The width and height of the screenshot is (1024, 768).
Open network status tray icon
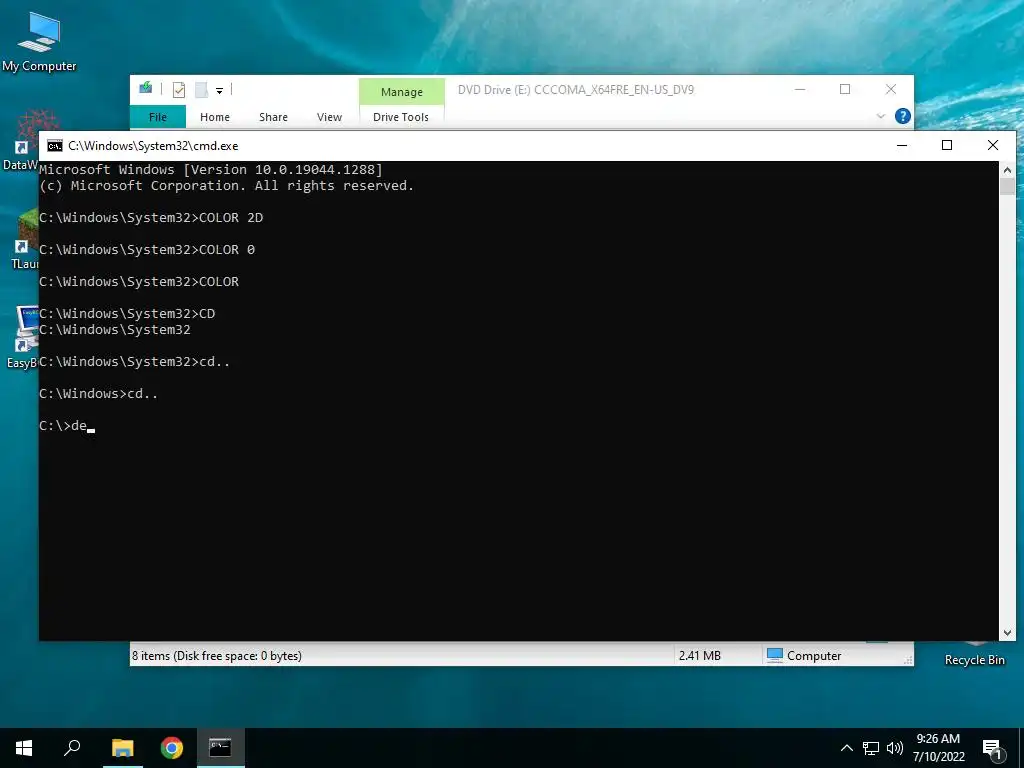tap(871, 748)
